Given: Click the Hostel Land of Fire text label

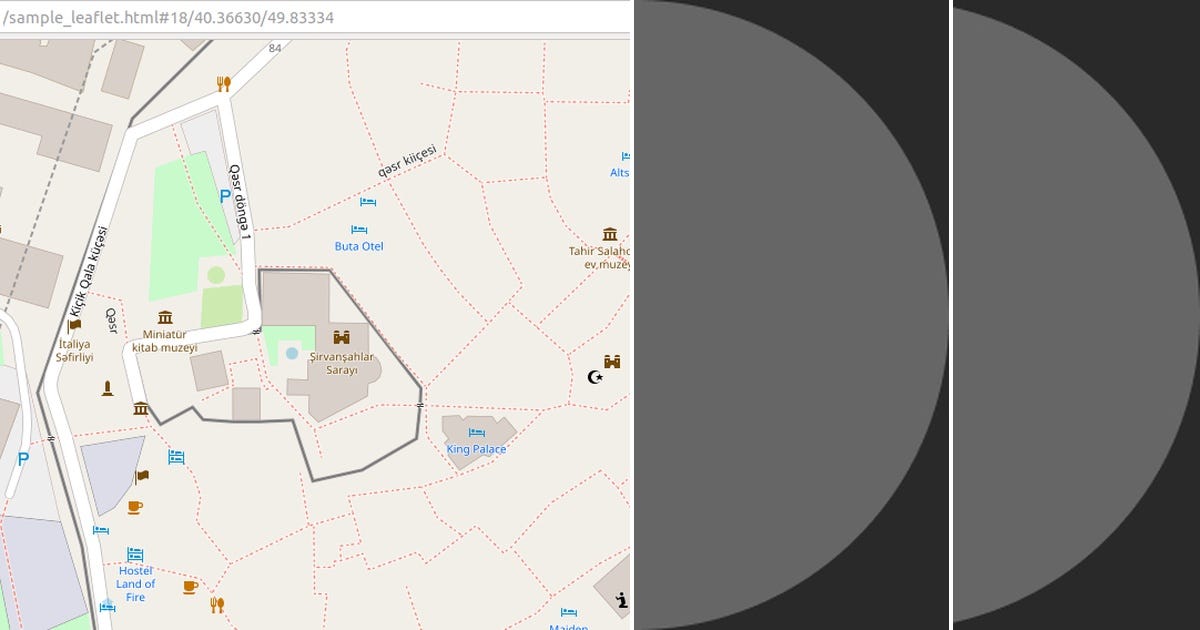Looking at the screenshot, I should (136, 582).
